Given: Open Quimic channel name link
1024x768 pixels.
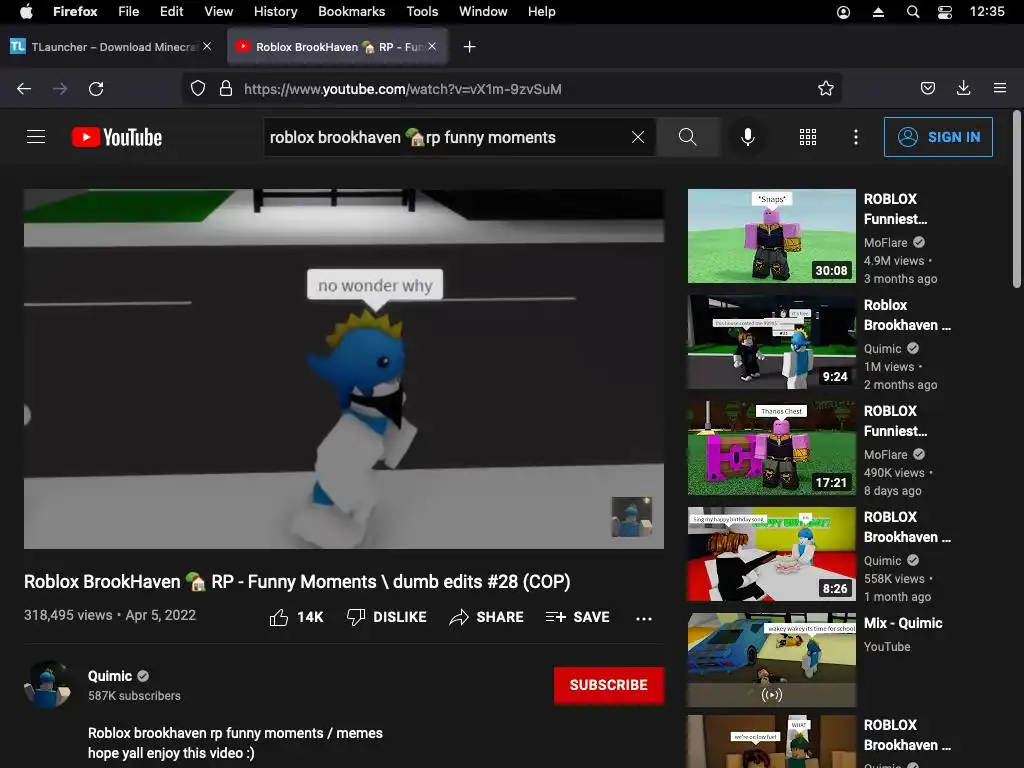Looking at the screenshot, I should click(x=110, y=676).
